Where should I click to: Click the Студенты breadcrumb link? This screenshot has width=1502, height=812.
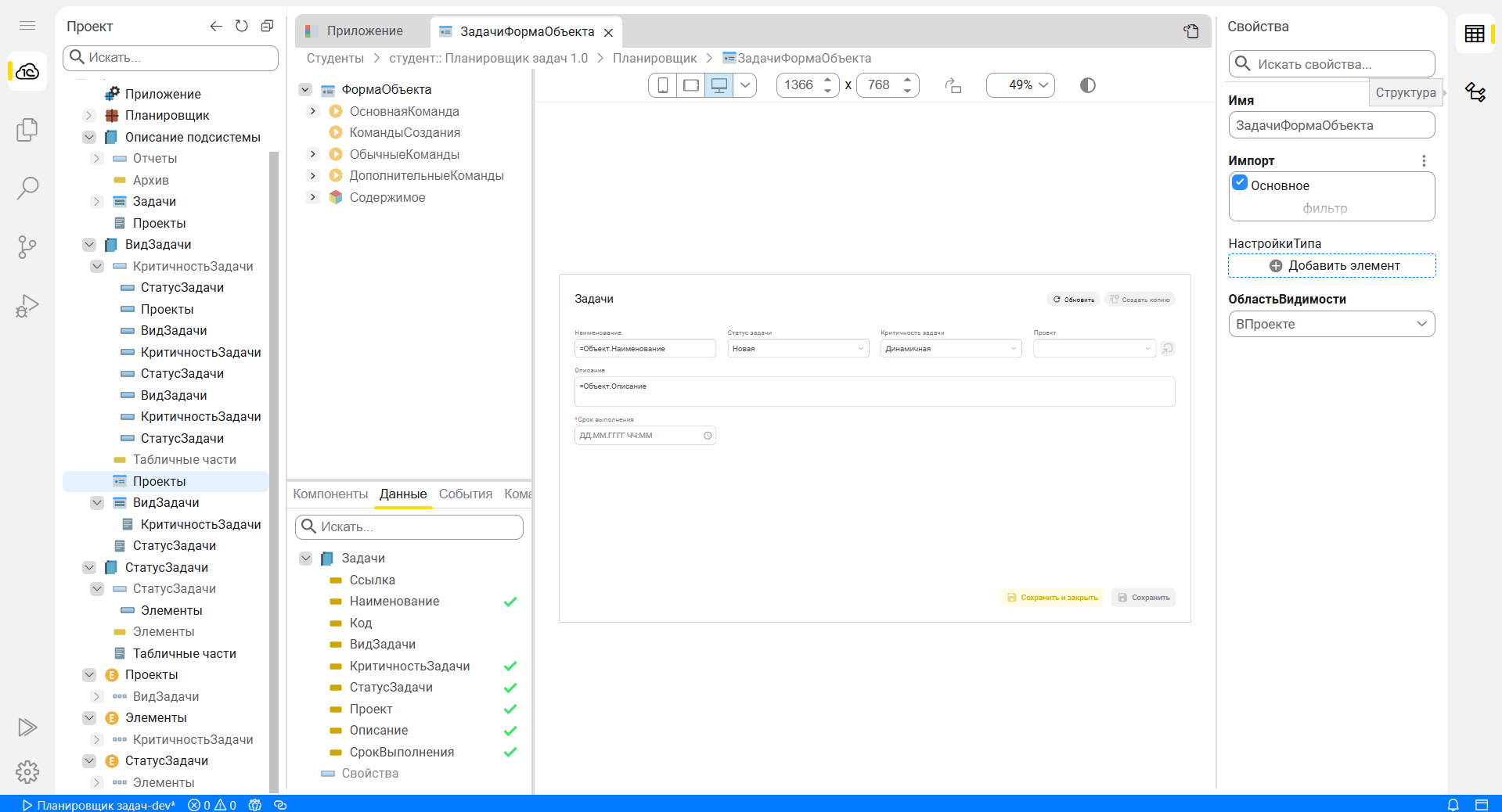tap(335, 58)
